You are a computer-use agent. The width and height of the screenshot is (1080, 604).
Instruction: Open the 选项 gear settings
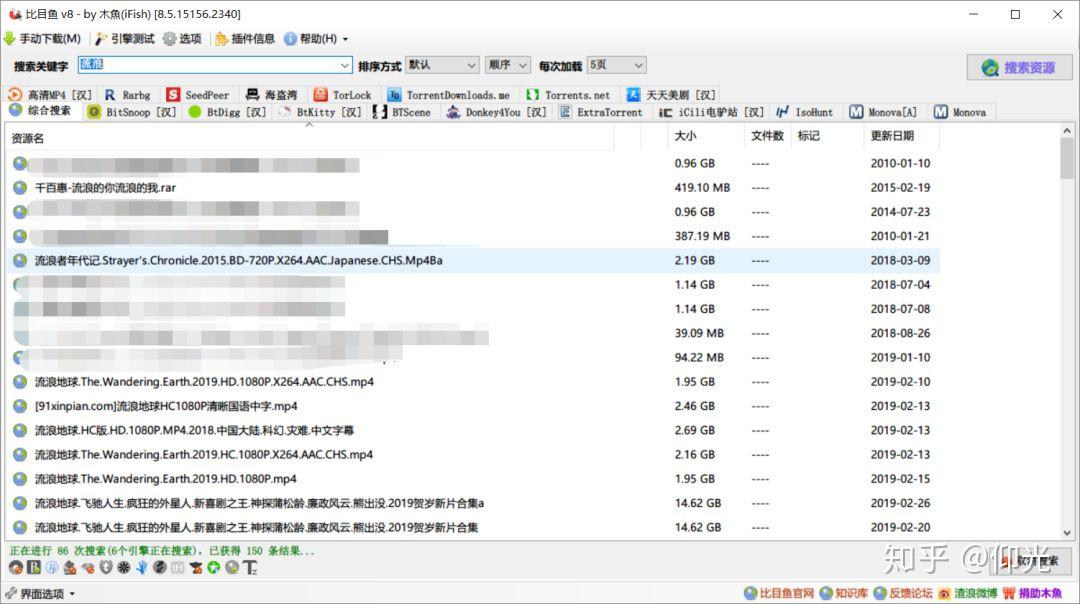[183, 39]
